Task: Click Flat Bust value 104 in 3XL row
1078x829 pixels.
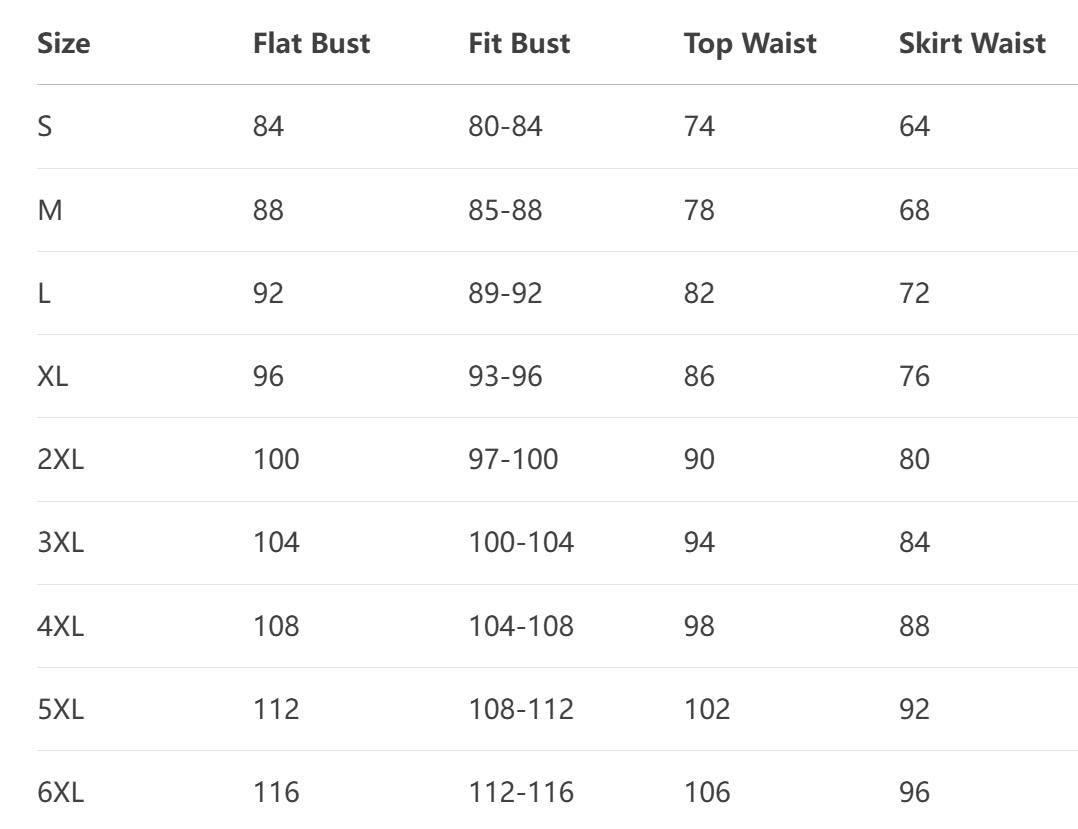Action: click(x=276, y=542)
